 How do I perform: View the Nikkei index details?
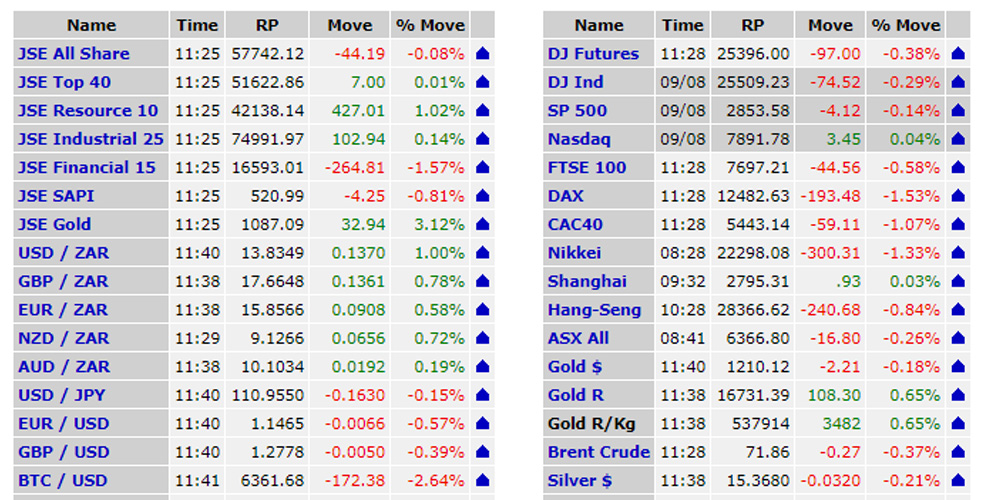coord(574,253)
